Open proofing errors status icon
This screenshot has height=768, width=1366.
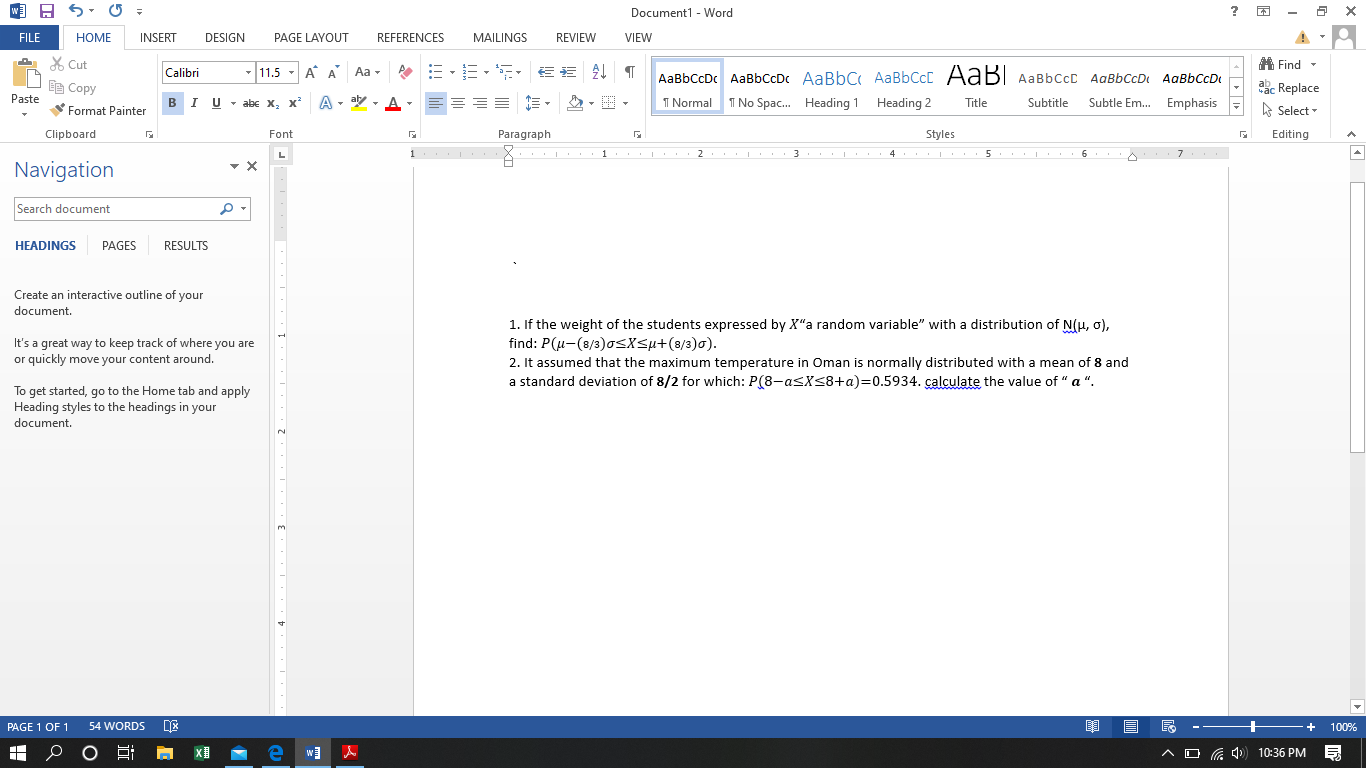point(170,727)
